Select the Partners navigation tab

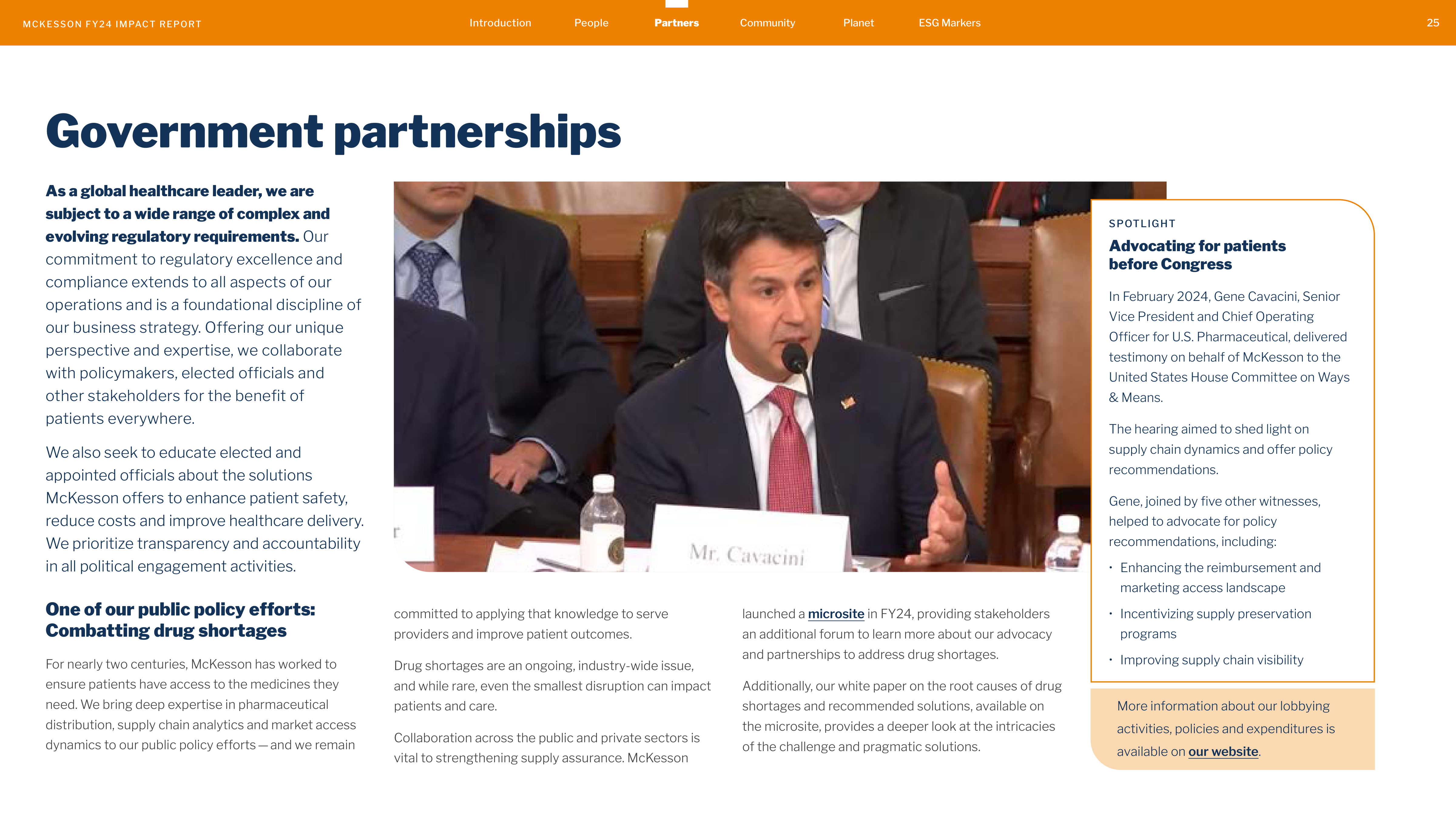(x=676, y=23)
